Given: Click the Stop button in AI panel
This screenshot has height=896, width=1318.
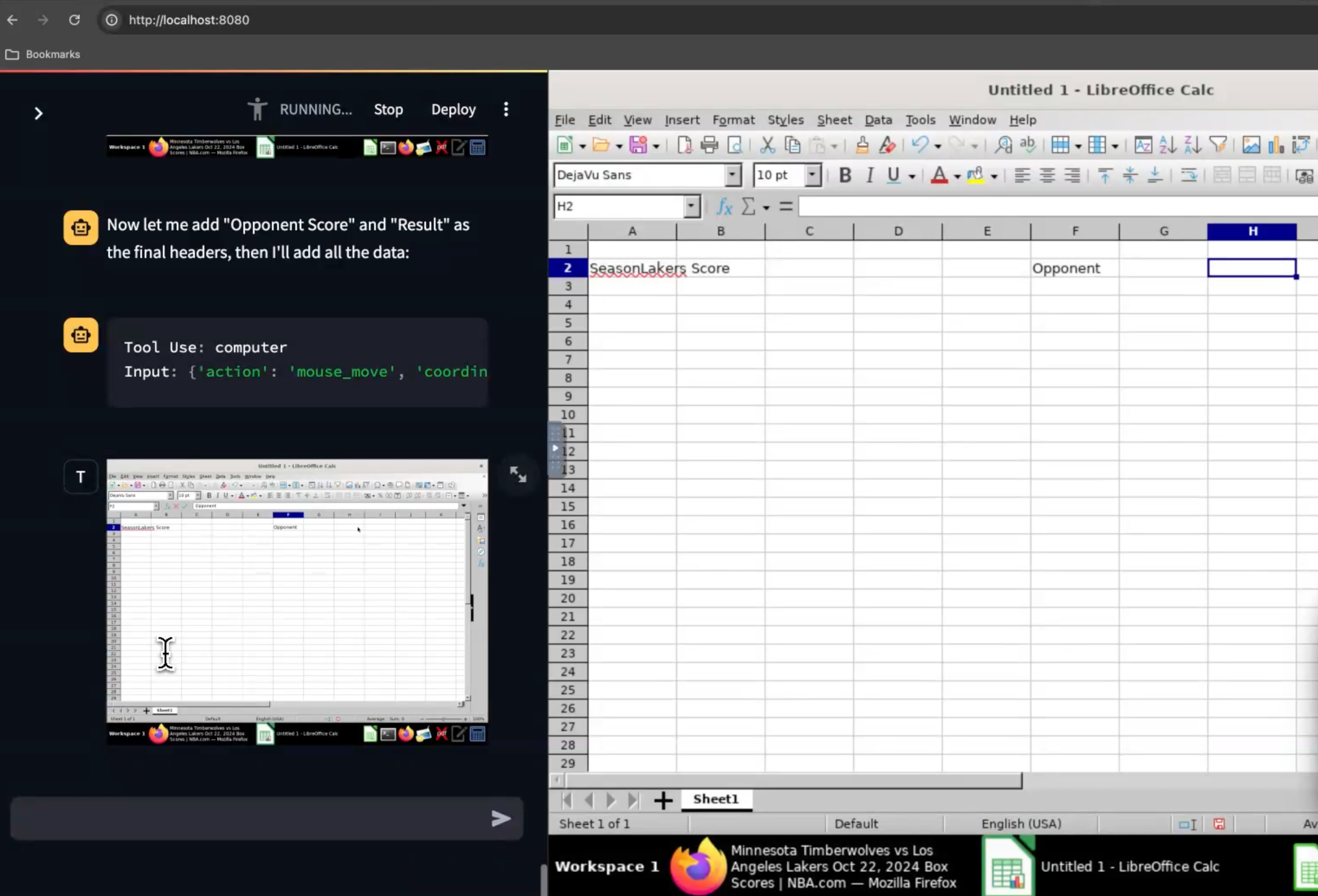Looking at the screenshot, I should [x=388, y=109].
